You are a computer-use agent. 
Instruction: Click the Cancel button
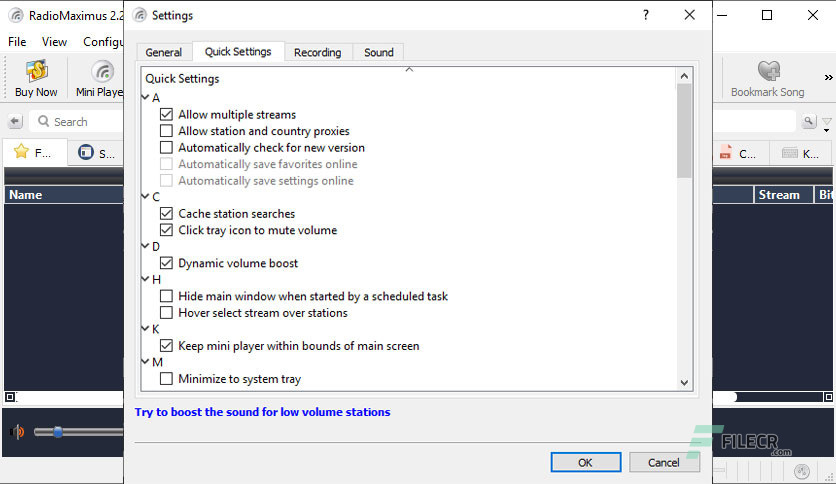(x=664, y=462)
